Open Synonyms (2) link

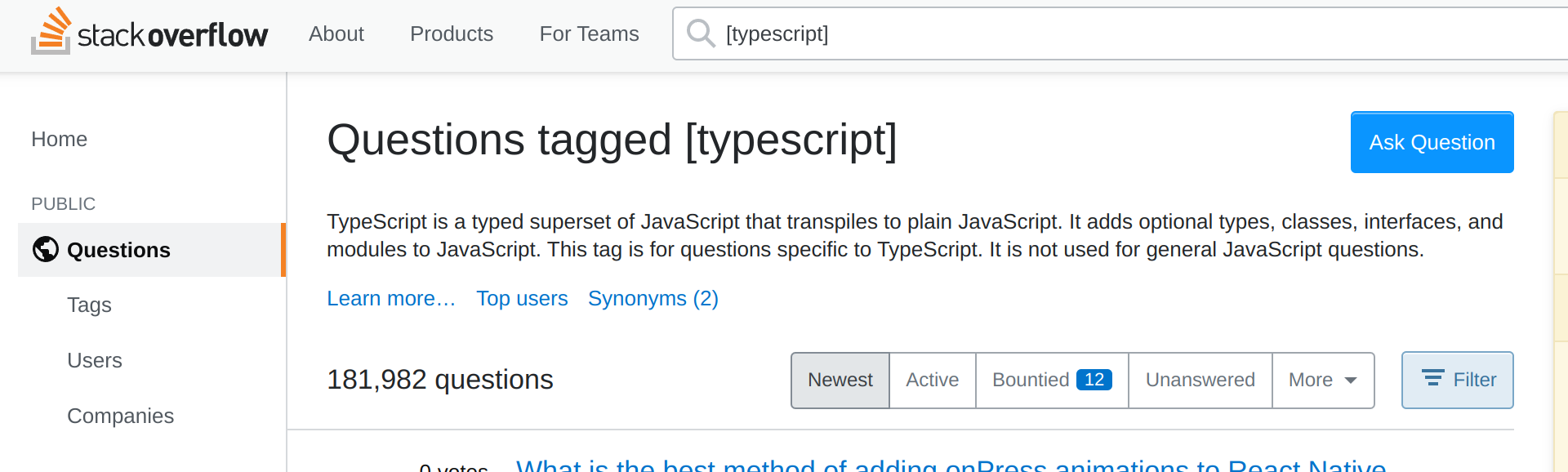[x=653, y=298]
